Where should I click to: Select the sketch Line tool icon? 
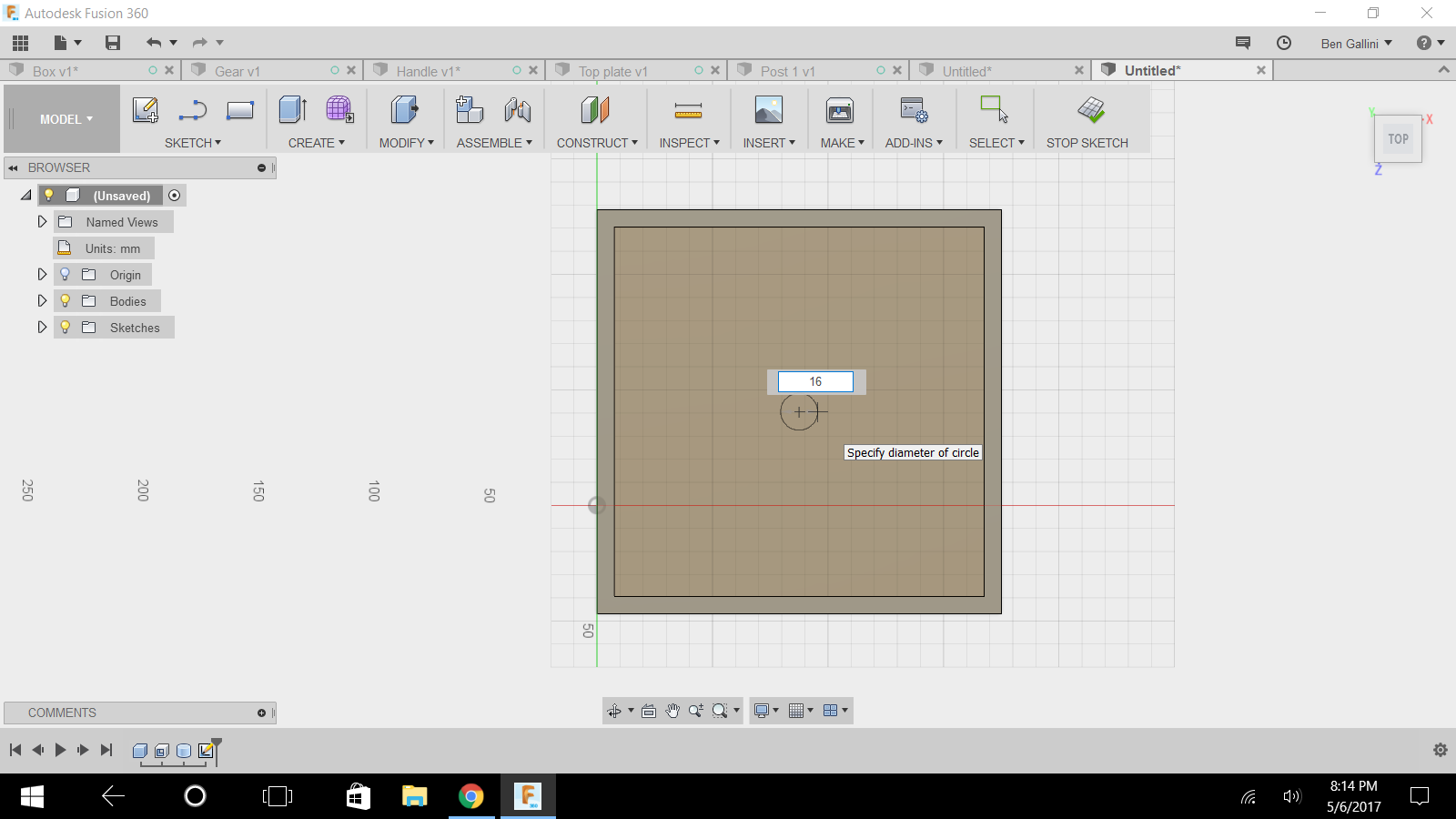point(192,111)
